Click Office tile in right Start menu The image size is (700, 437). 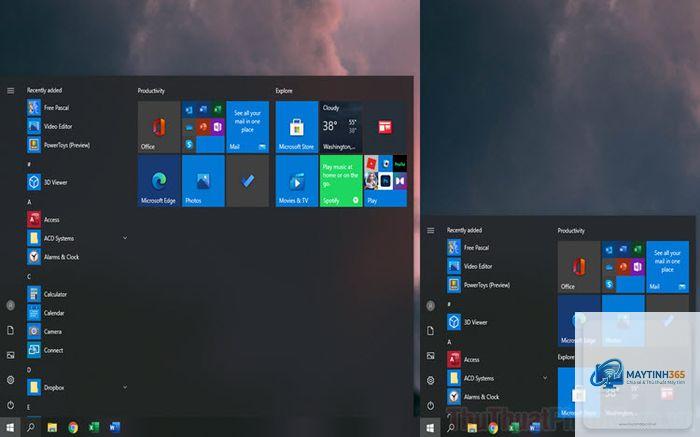579,267
